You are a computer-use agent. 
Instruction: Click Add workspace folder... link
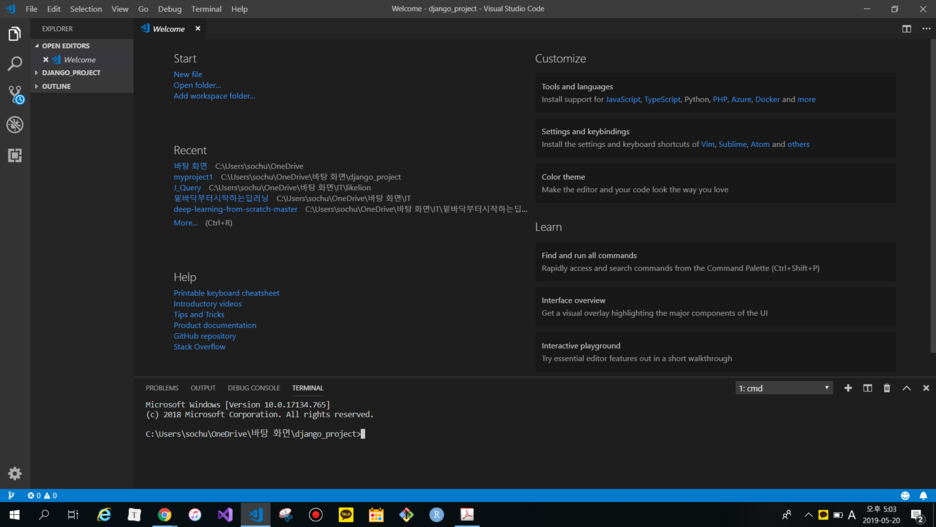pos(214,96)
